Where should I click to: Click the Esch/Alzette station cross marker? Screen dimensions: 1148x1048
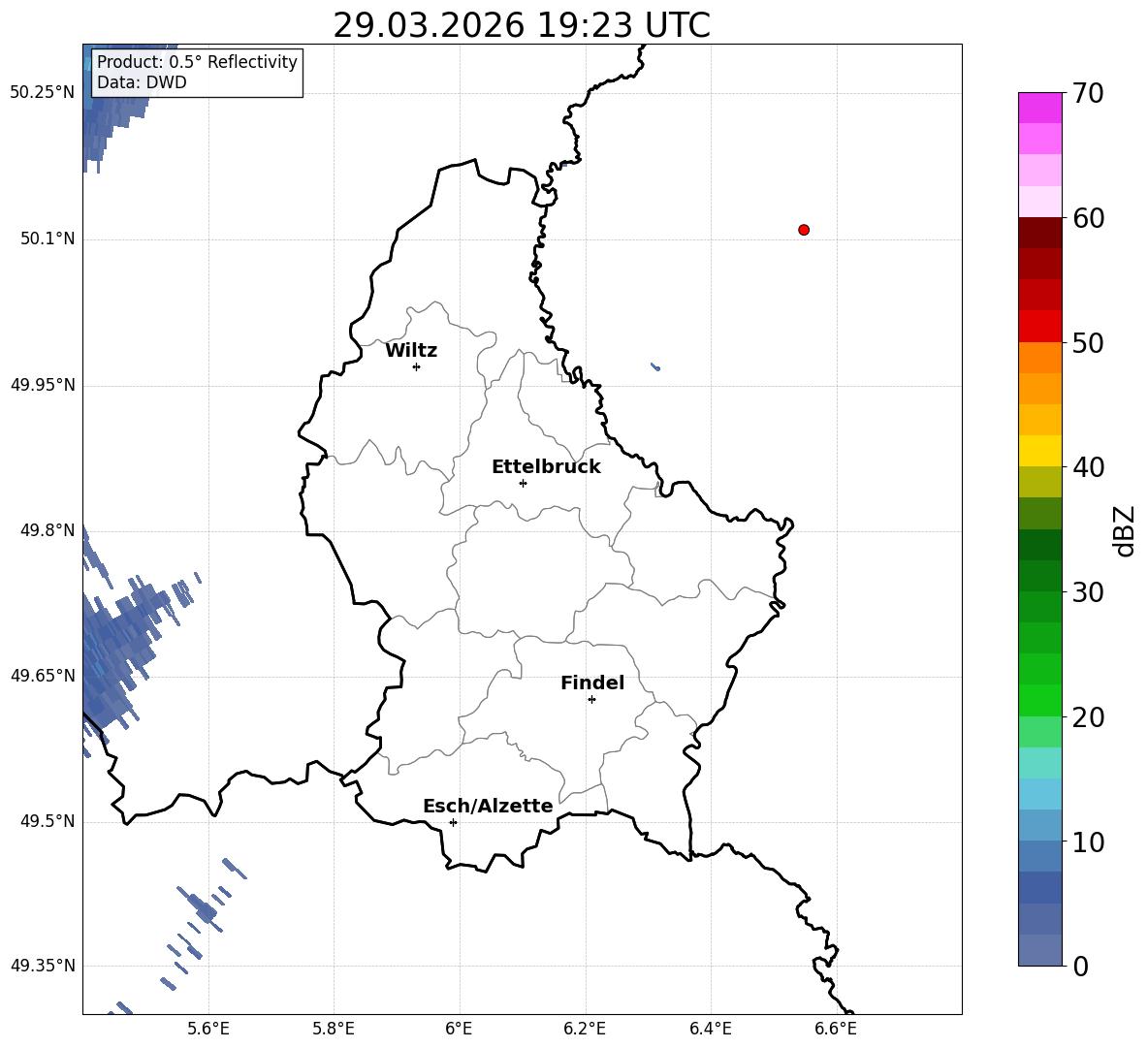pyautogui.click(x=453, y=822)
